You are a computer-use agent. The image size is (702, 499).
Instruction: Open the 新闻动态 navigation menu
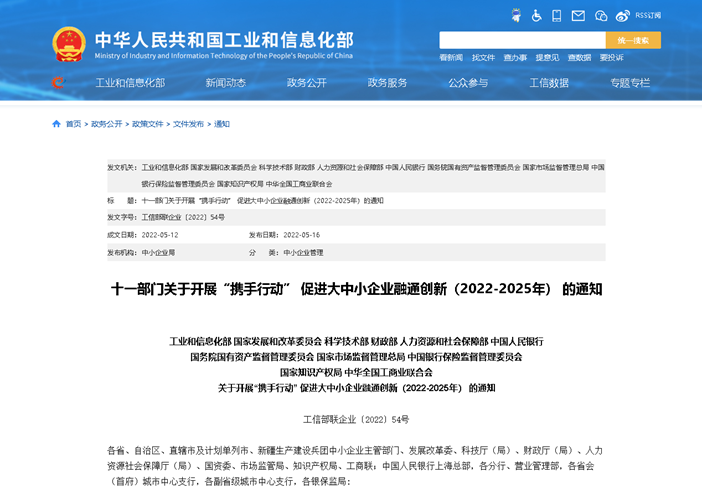coord(226,83)
